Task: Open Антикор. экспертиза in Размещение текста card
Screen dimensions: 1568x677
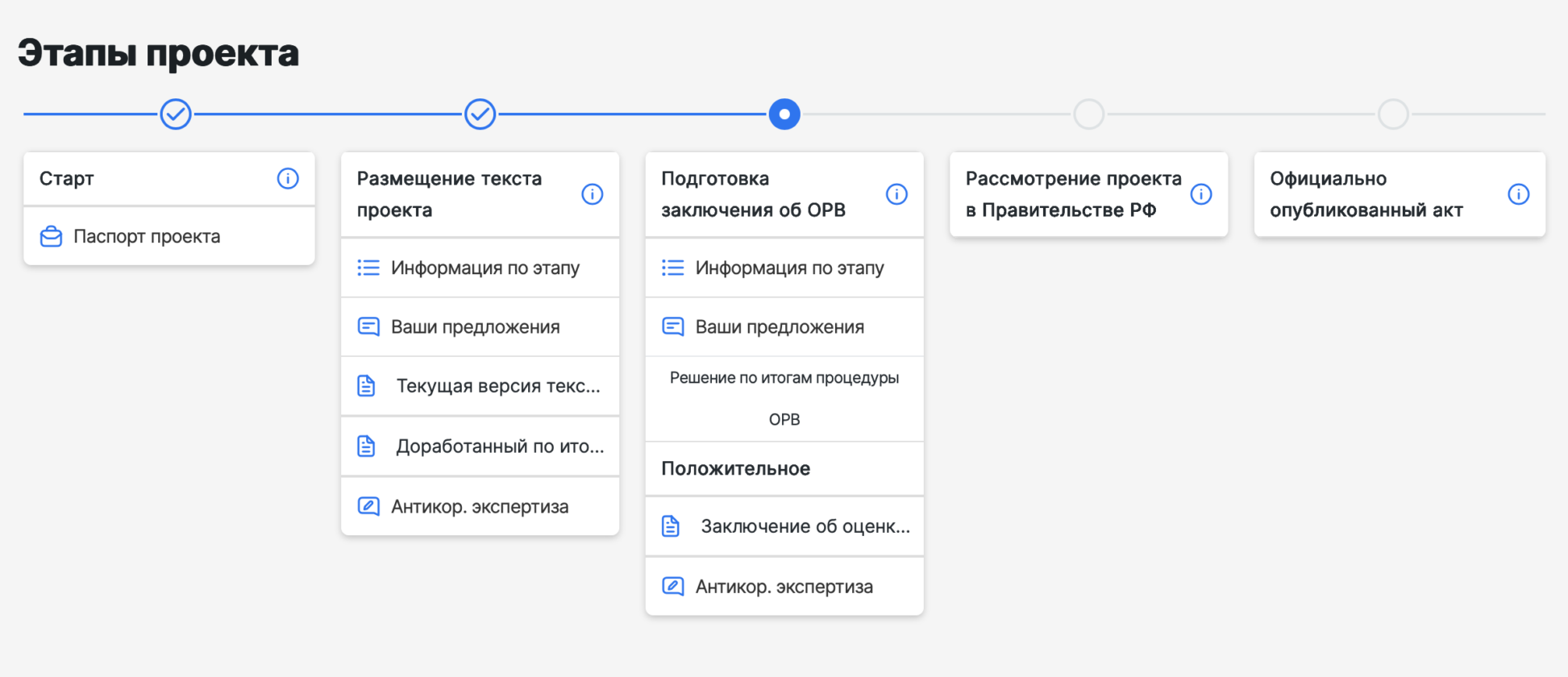Action: coord(480,506)
